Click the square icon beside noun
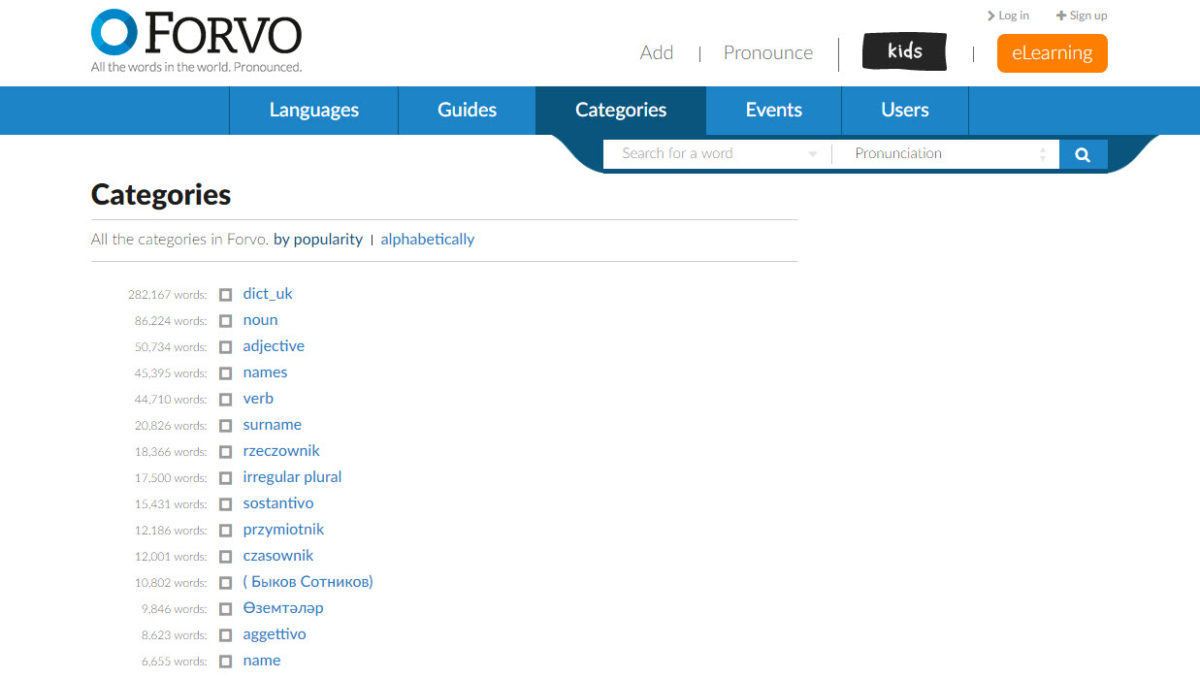This screenshot has width=1200, height=679. [225, 321]
